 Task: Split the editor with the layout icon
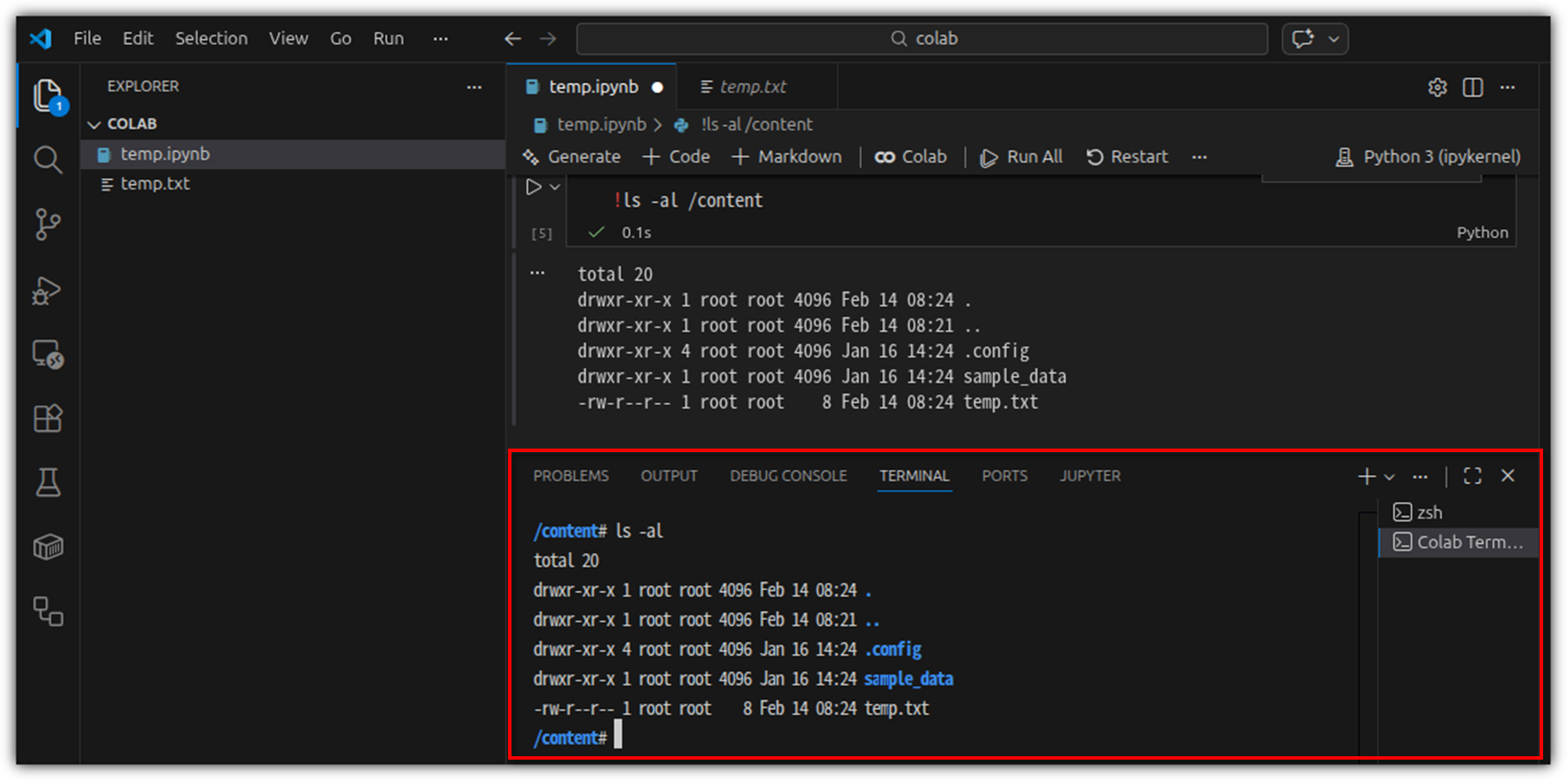(x=1473, y=88)
